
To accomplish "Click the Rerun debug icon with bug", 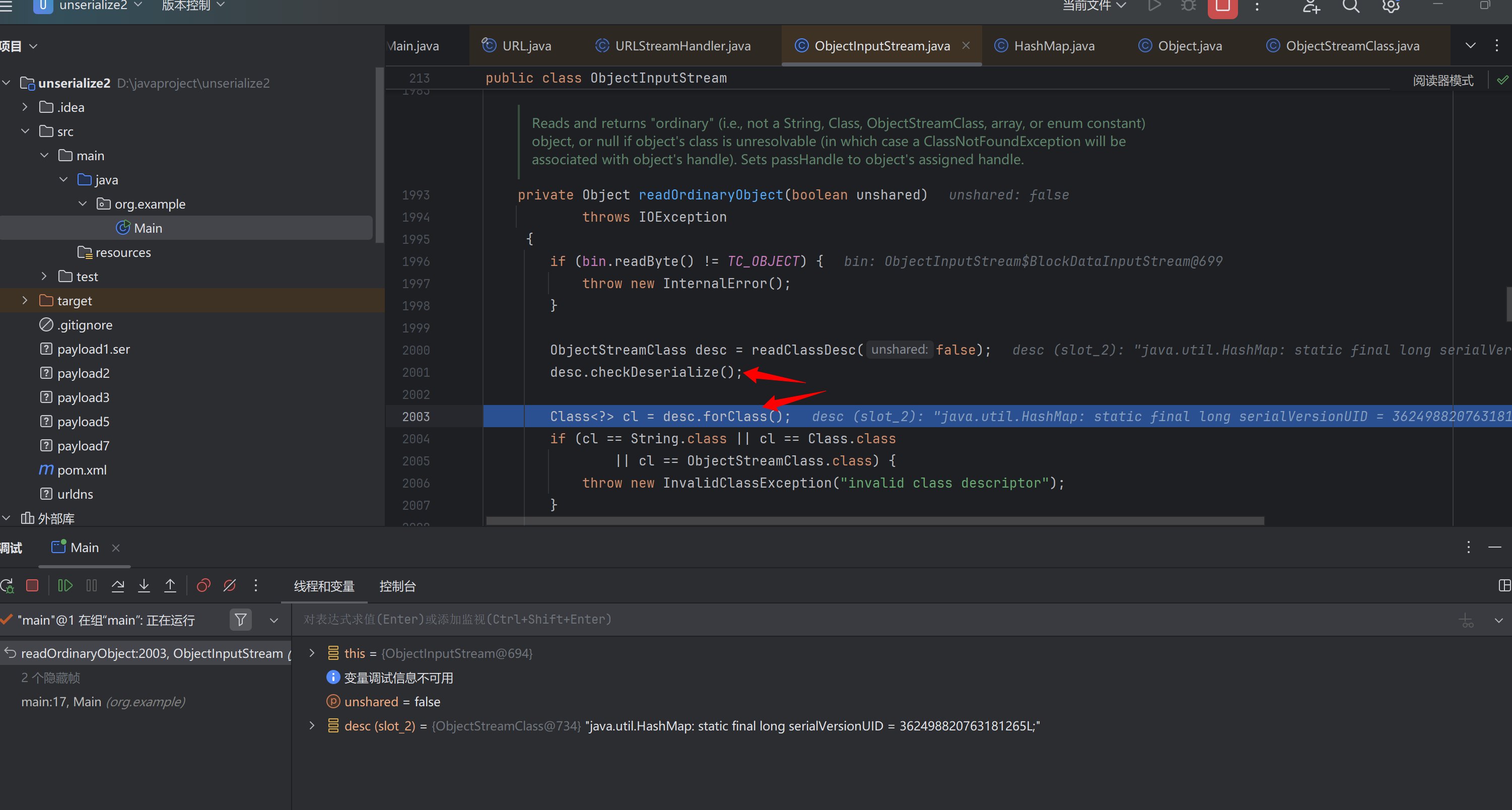I will [8, 585].
